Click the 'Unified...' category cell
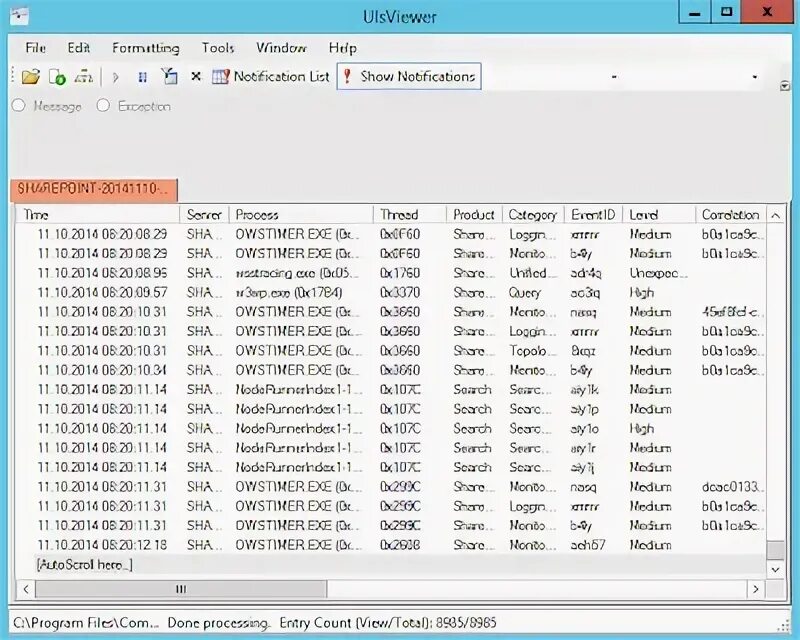800x640 pixels. click(x=531, y=273)
